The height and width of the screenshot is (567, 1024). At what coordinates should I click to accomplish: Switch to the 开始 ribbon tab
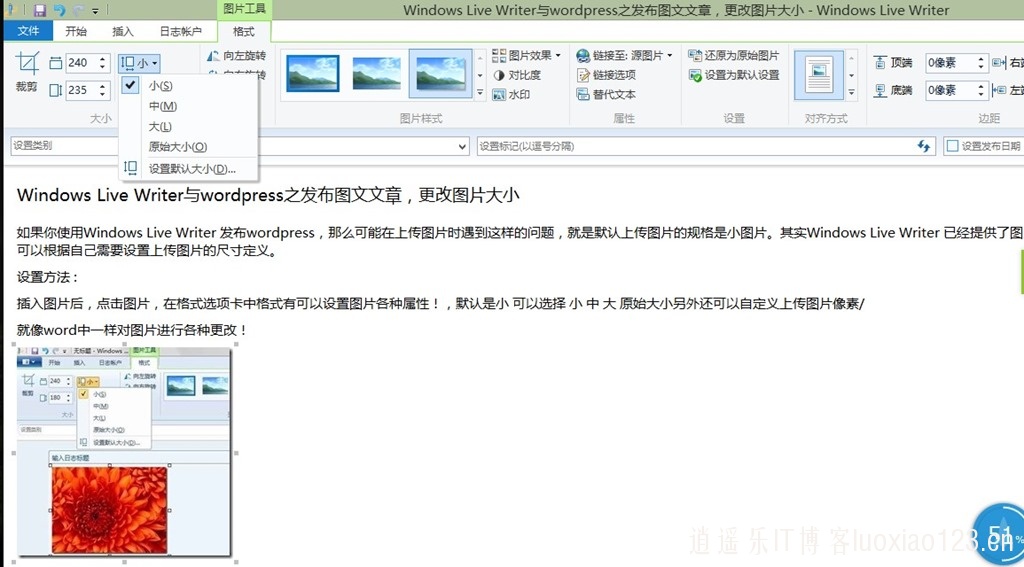pyautogui.click(x=76, y=31)
